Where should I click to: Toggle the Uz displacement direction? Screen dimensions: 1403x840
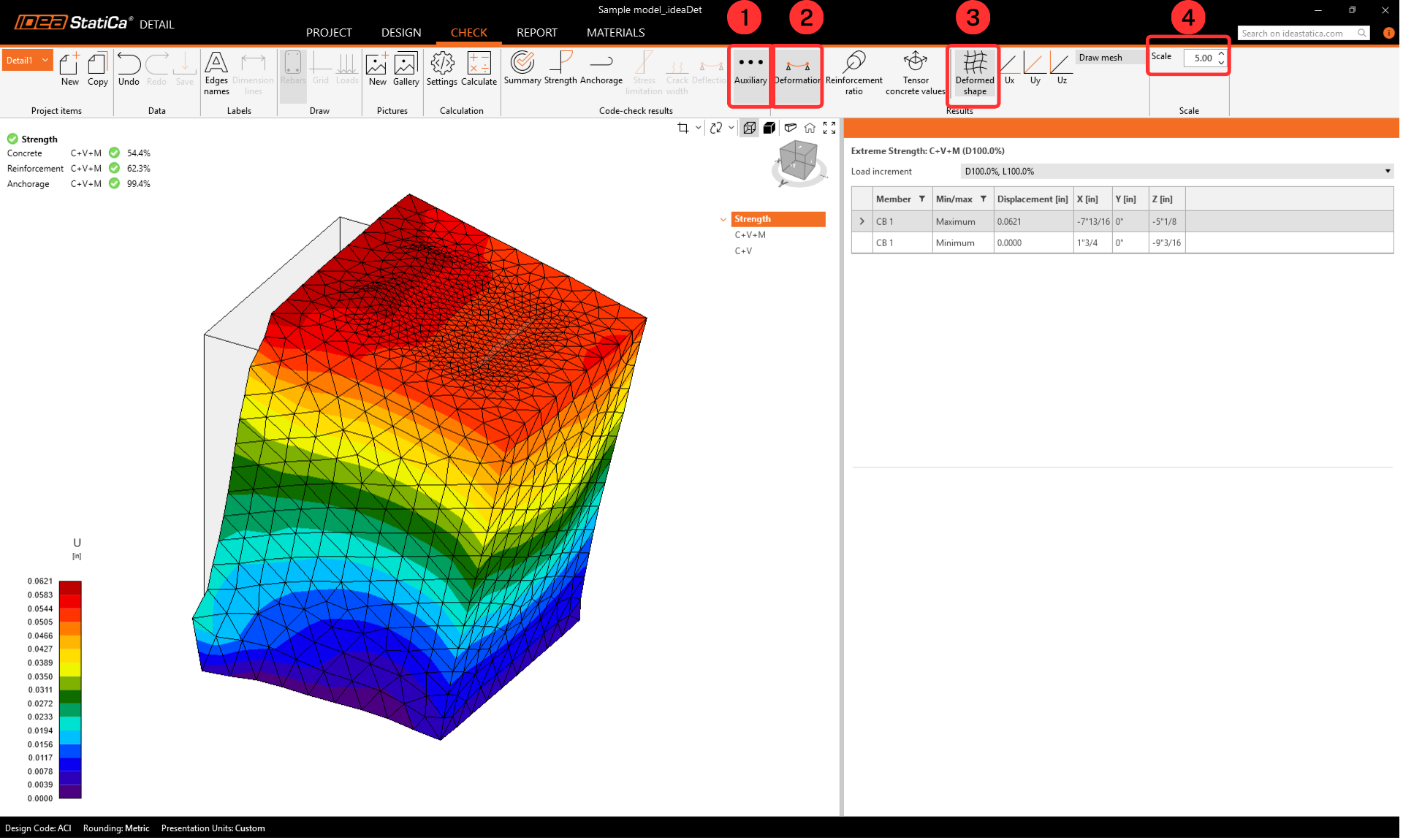(x=1061, y=68)
